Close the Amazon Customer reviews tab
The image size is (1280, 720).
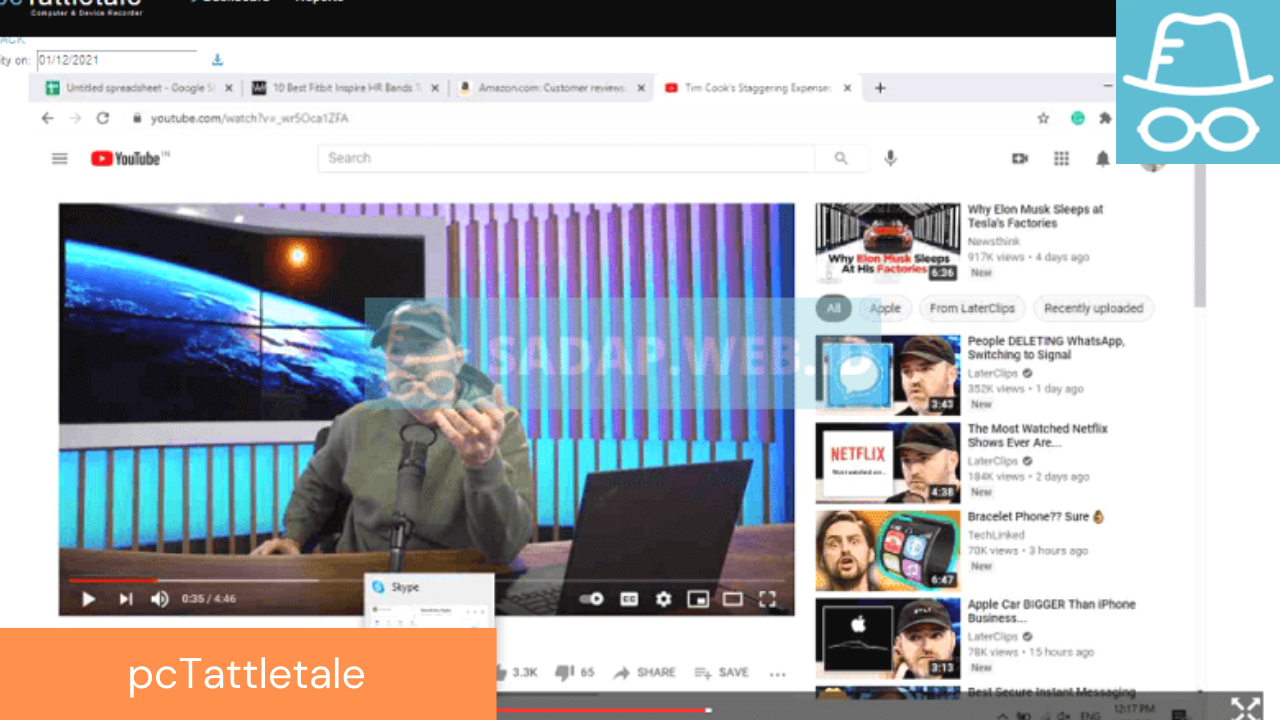[641, 88]
